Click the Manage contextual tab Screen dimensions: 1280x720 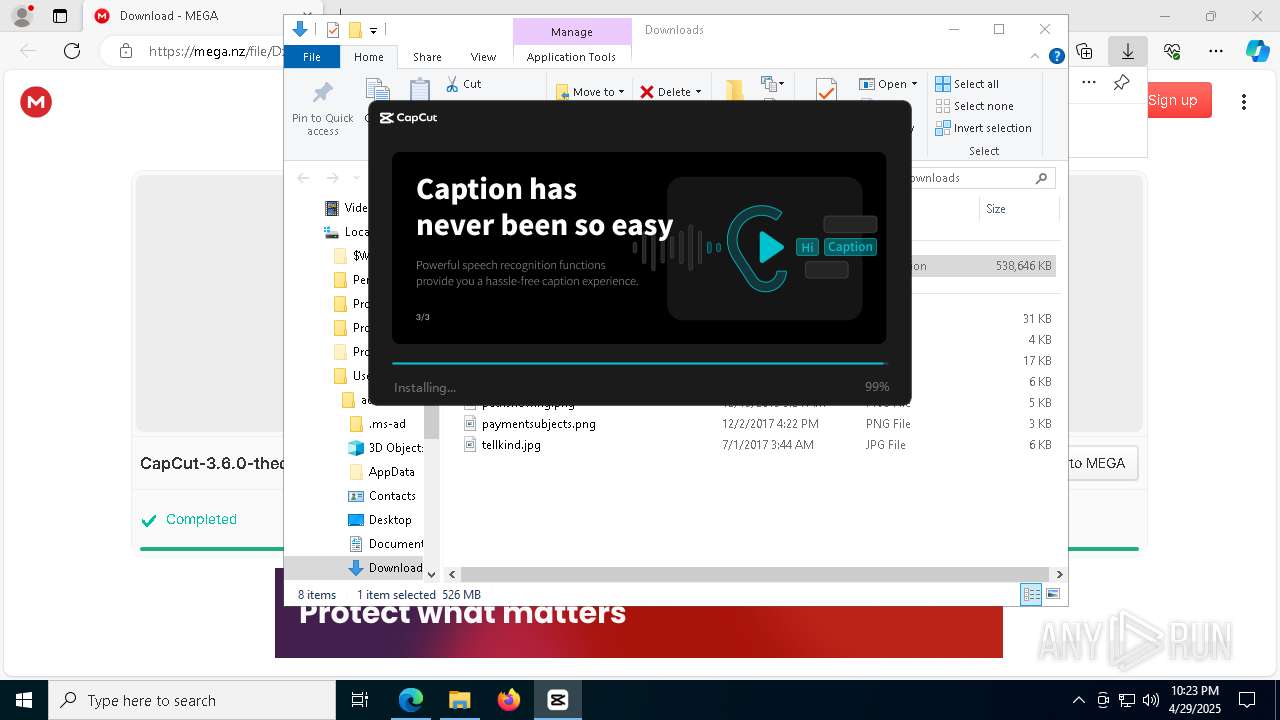pos(572,32)
